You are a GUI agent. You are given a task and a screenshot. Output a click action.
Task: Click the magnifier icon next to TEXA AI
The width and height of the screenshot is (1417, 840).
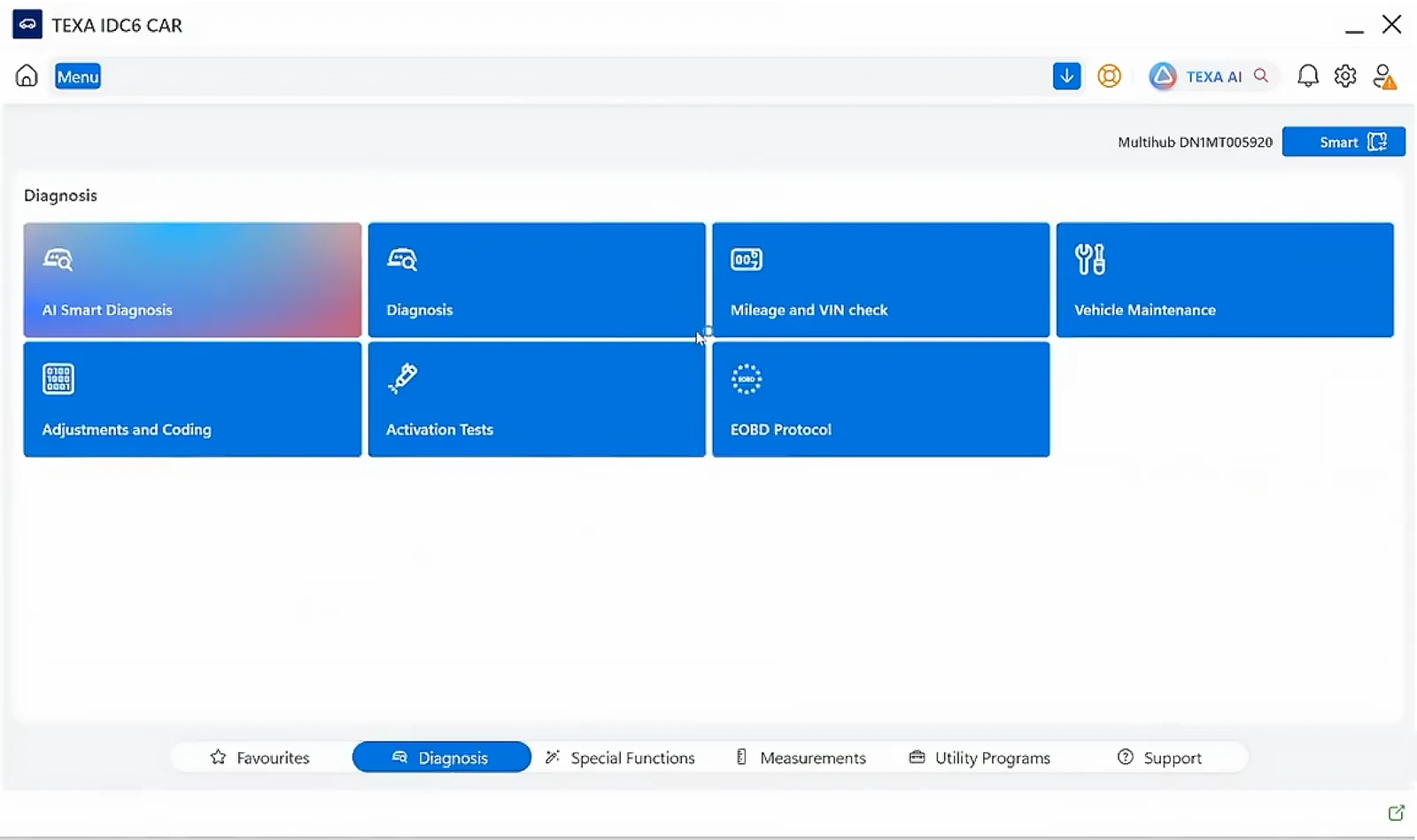(x=1261, y=75)
